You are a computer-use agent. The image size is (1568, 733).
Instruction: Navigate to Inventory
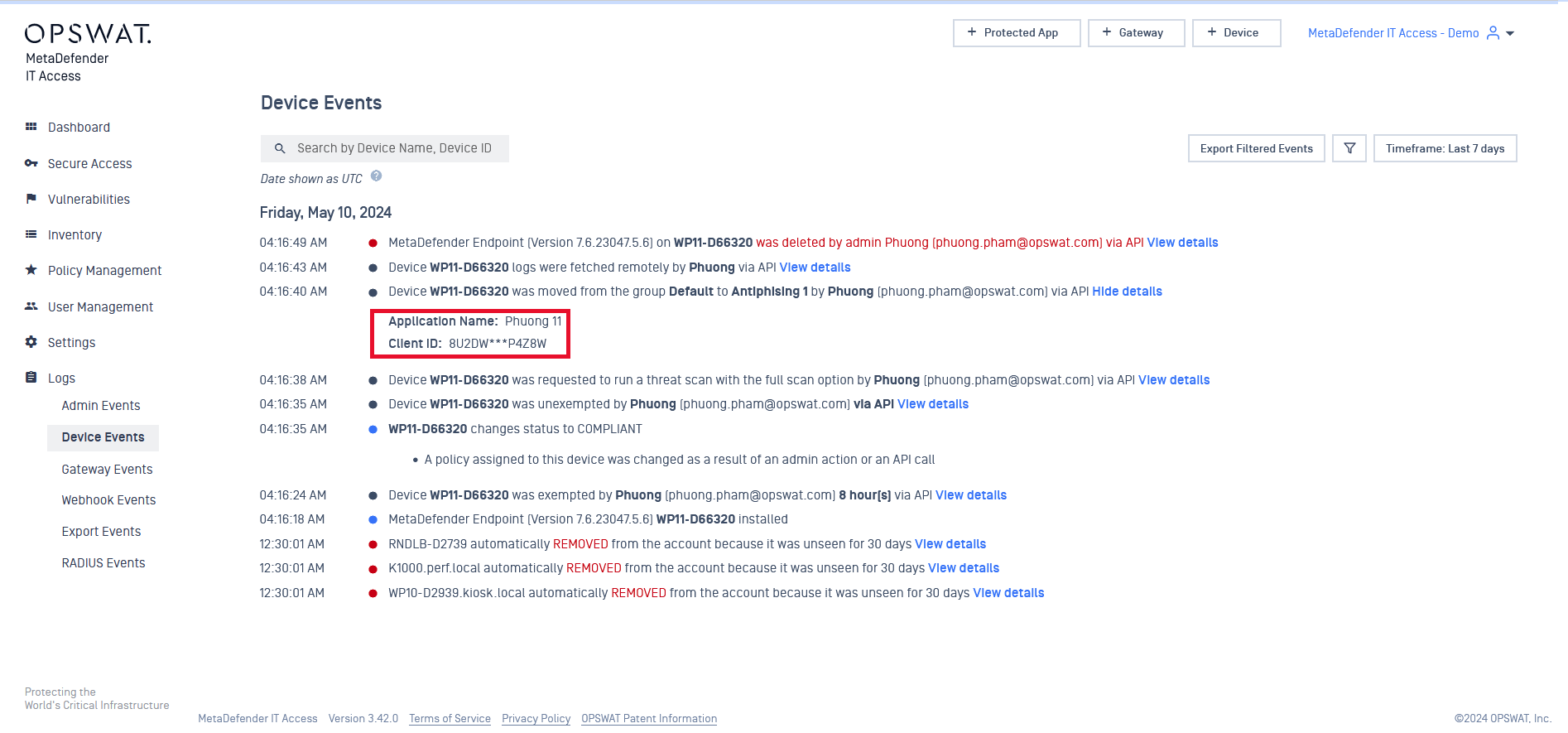[75, 235]
